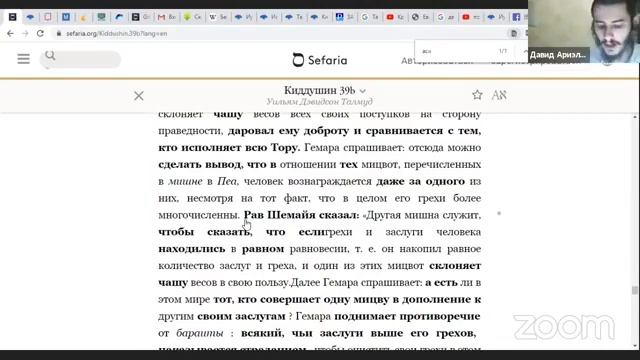Switch to the Gmail browser tab

click(167, 17)
